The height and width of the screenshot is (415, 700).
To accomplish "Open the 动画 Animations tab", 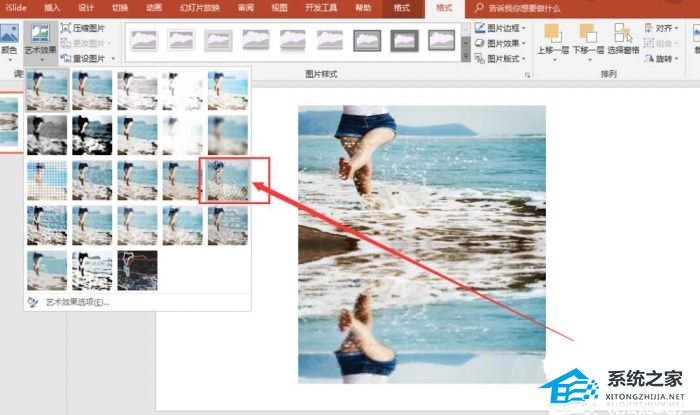I will click(153, 8).
